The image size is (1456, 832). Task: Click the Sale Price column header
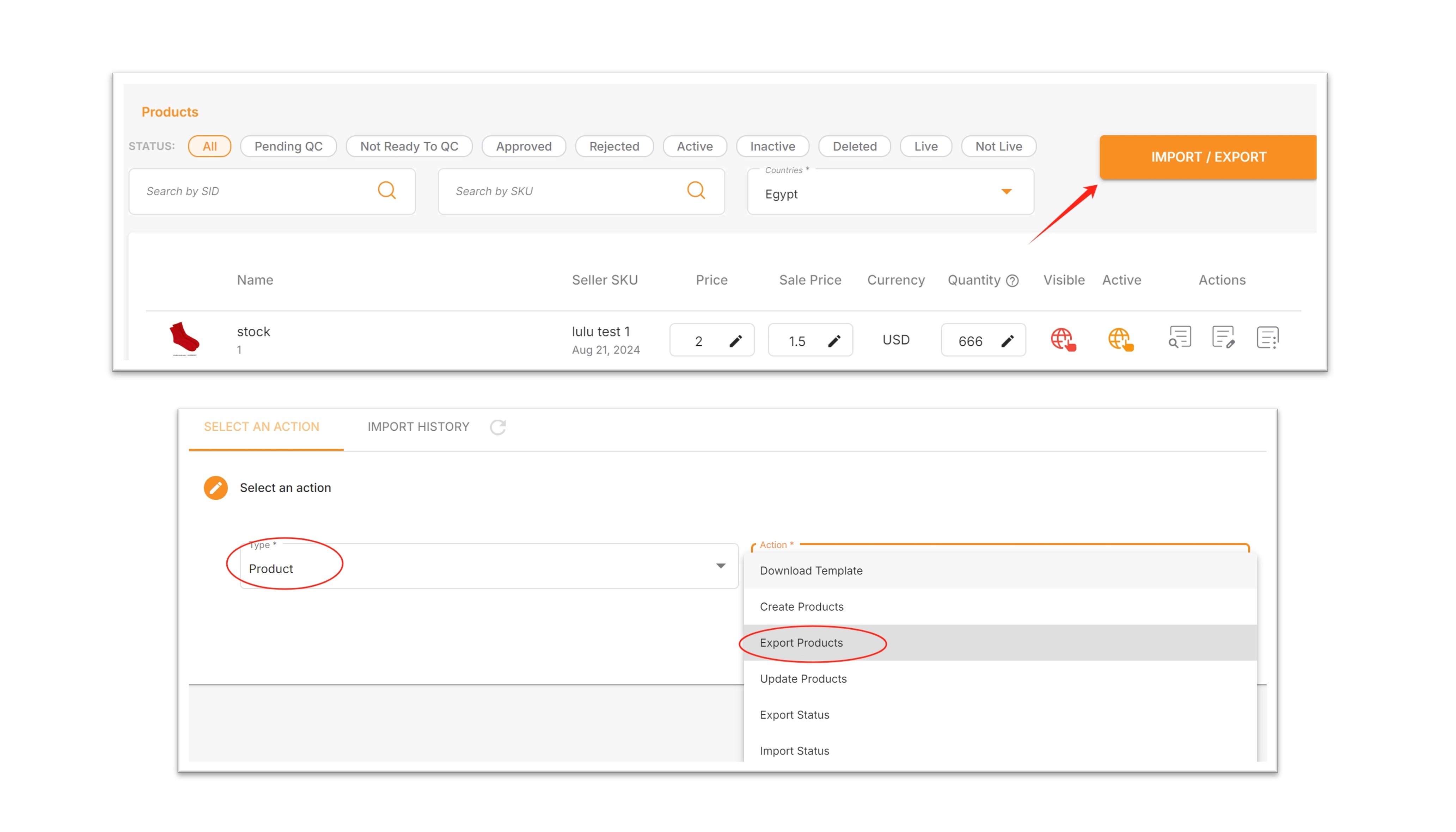(810, 280)
